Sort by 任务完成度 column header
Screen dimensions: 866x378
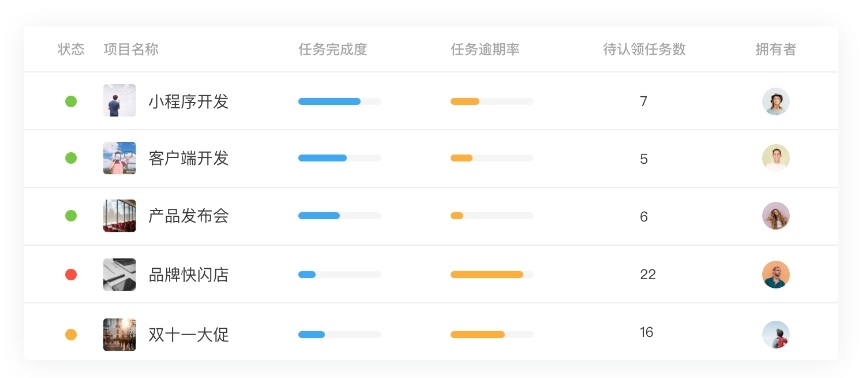tap(332, 49)
